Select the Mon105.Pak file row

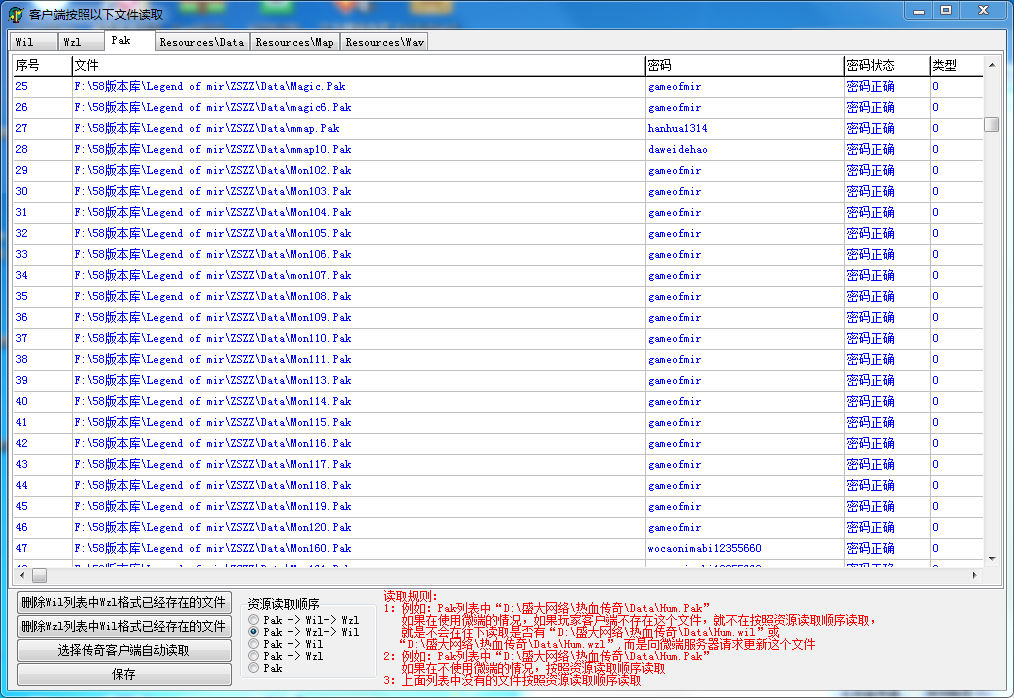coord(498,233)
